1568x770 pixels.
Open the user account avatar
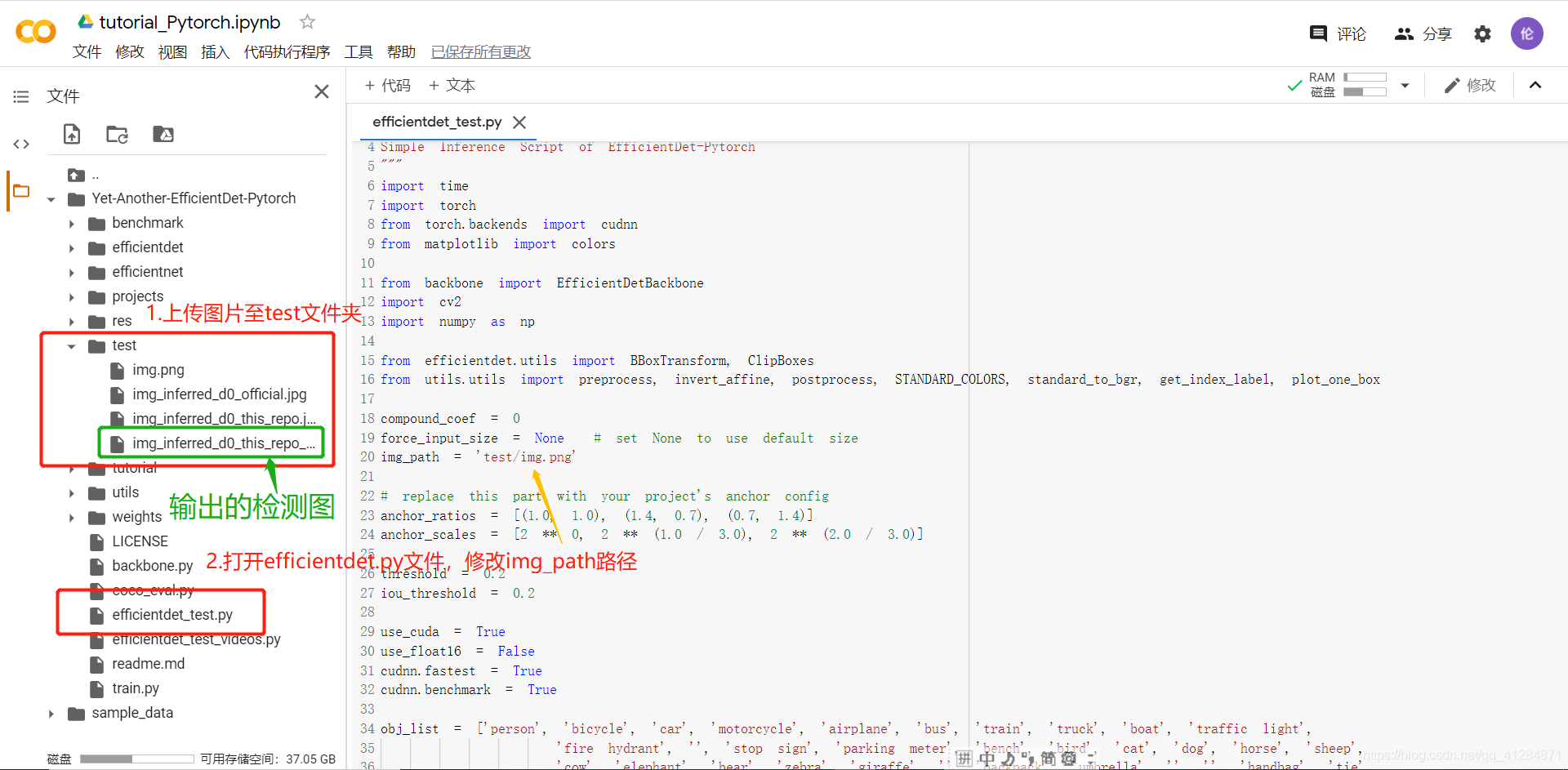tap(1526, 33)
